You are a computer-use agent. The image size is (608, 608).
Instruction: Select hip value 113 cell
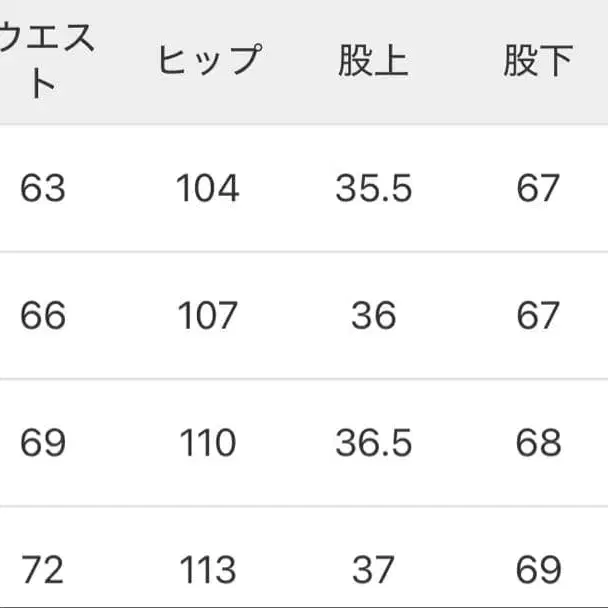(208, 570)
